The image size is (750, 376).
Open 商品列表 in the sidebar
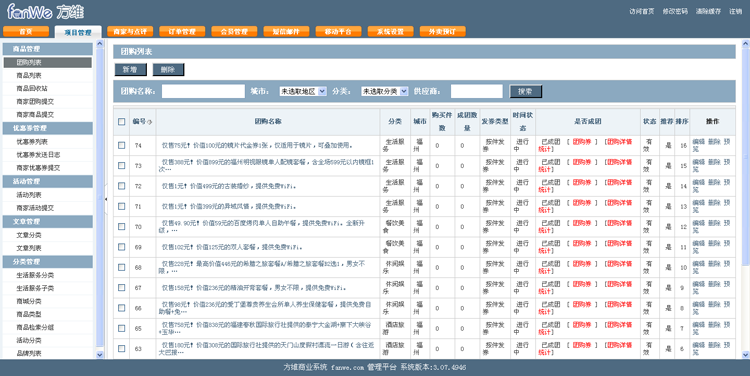(29, 76)
